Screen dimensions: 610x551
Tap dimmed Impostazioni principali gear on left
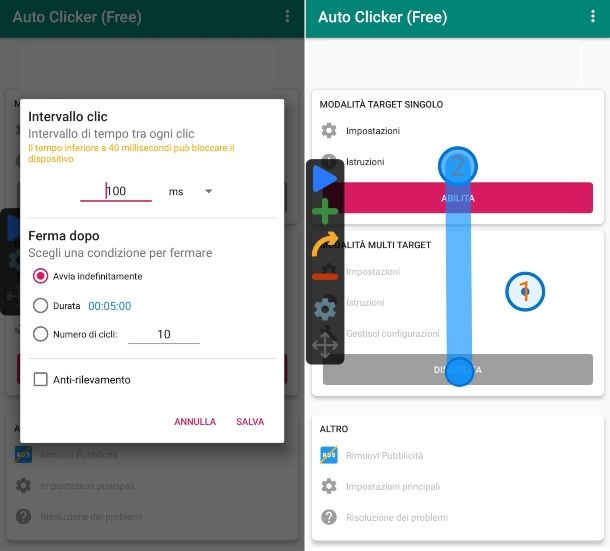tap(23, 486)
